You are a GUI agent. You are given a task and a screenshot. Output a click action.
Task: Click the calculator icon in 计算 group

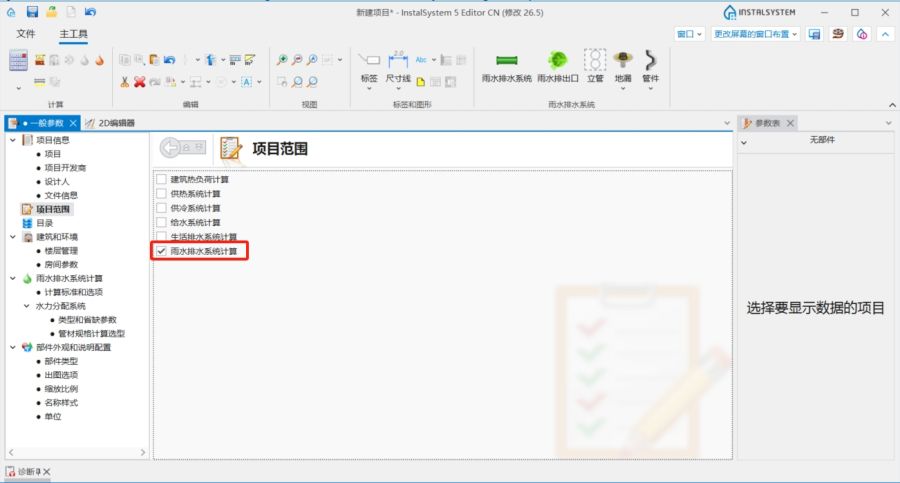19,60
